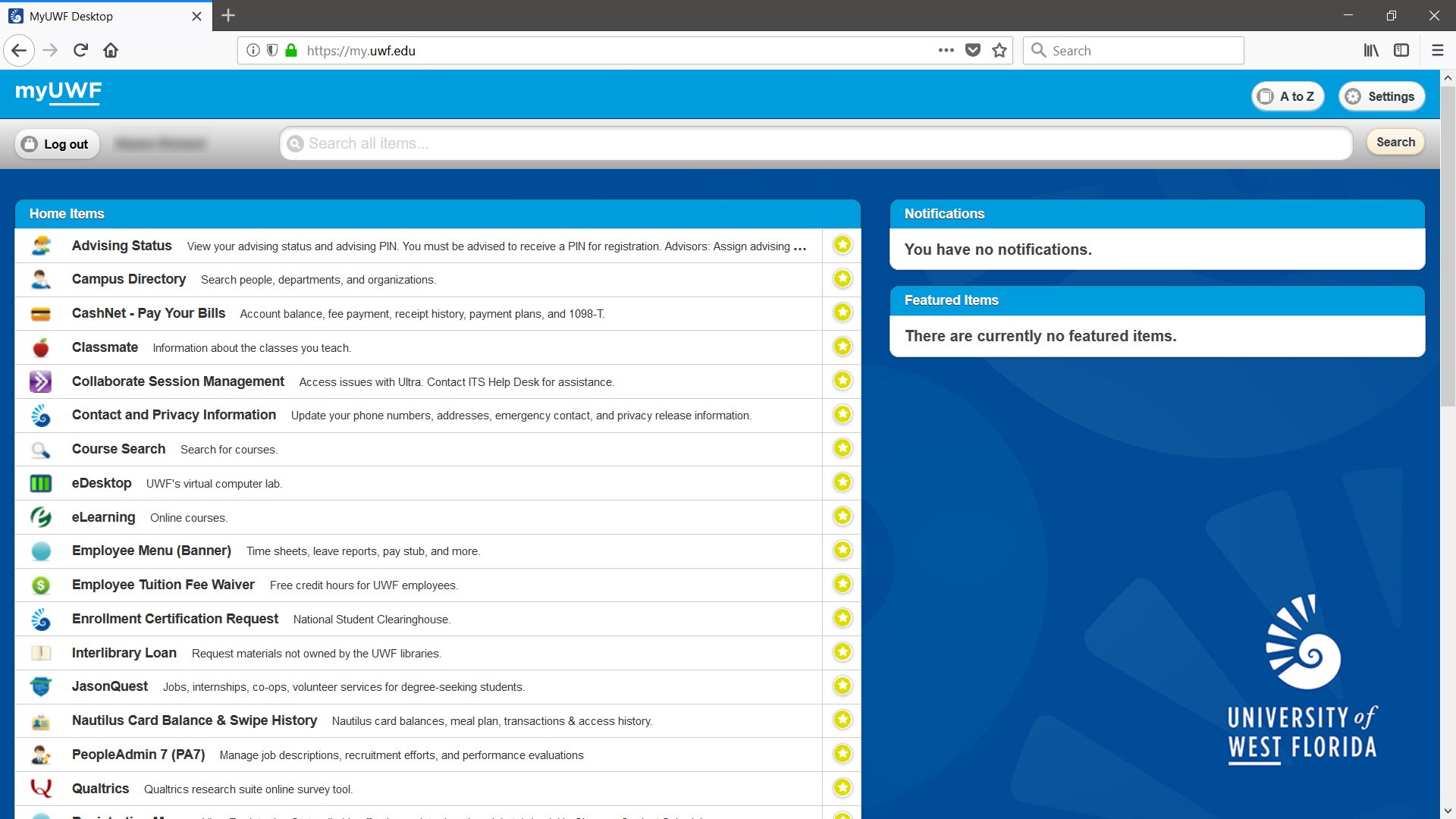
Task: Toggle favorite star for eLearning
Action: point(843,516)
